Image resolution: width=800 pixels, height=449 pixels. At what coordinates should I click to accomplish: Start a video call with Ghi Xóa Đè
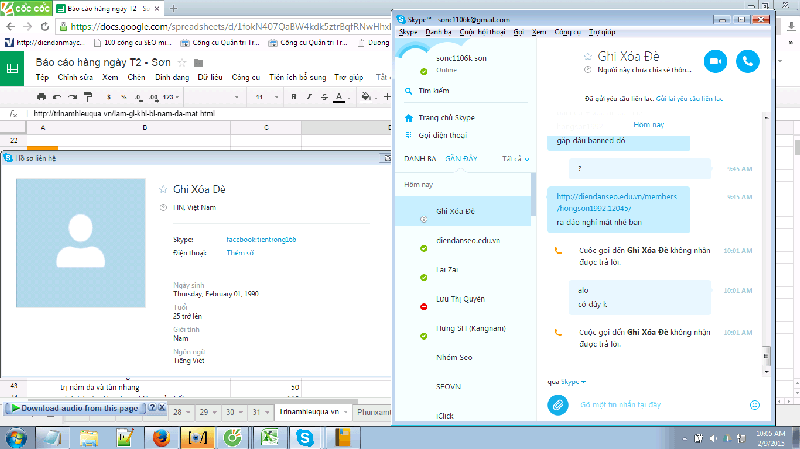point(715,61)
